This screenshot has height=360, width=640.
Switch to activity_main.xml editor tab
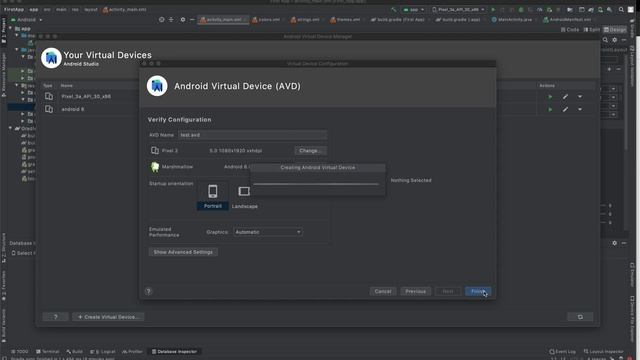point(223,20)
